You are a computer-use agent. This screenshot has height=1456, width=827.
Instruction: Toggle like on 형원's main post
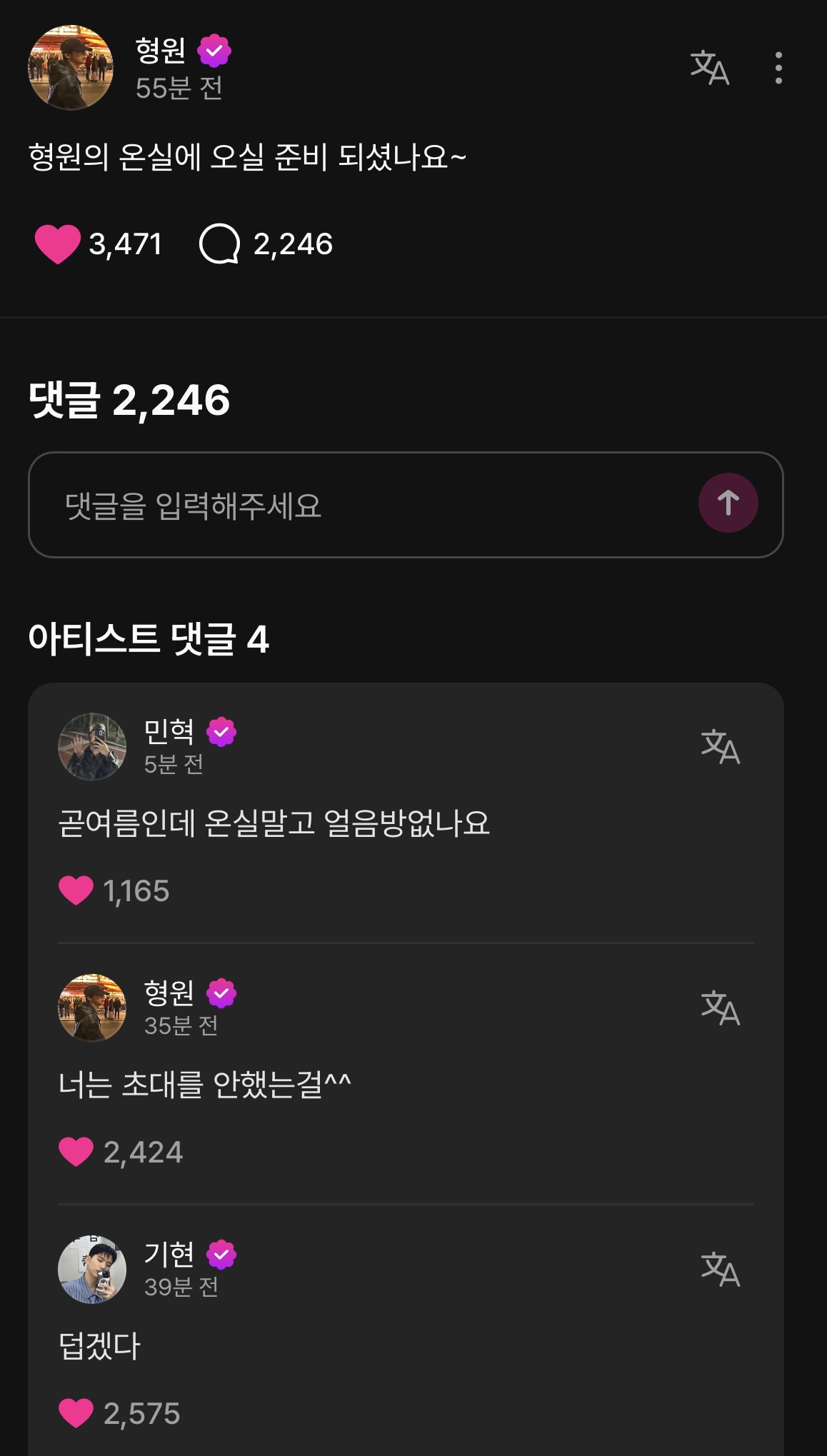(x=57, y=244)
